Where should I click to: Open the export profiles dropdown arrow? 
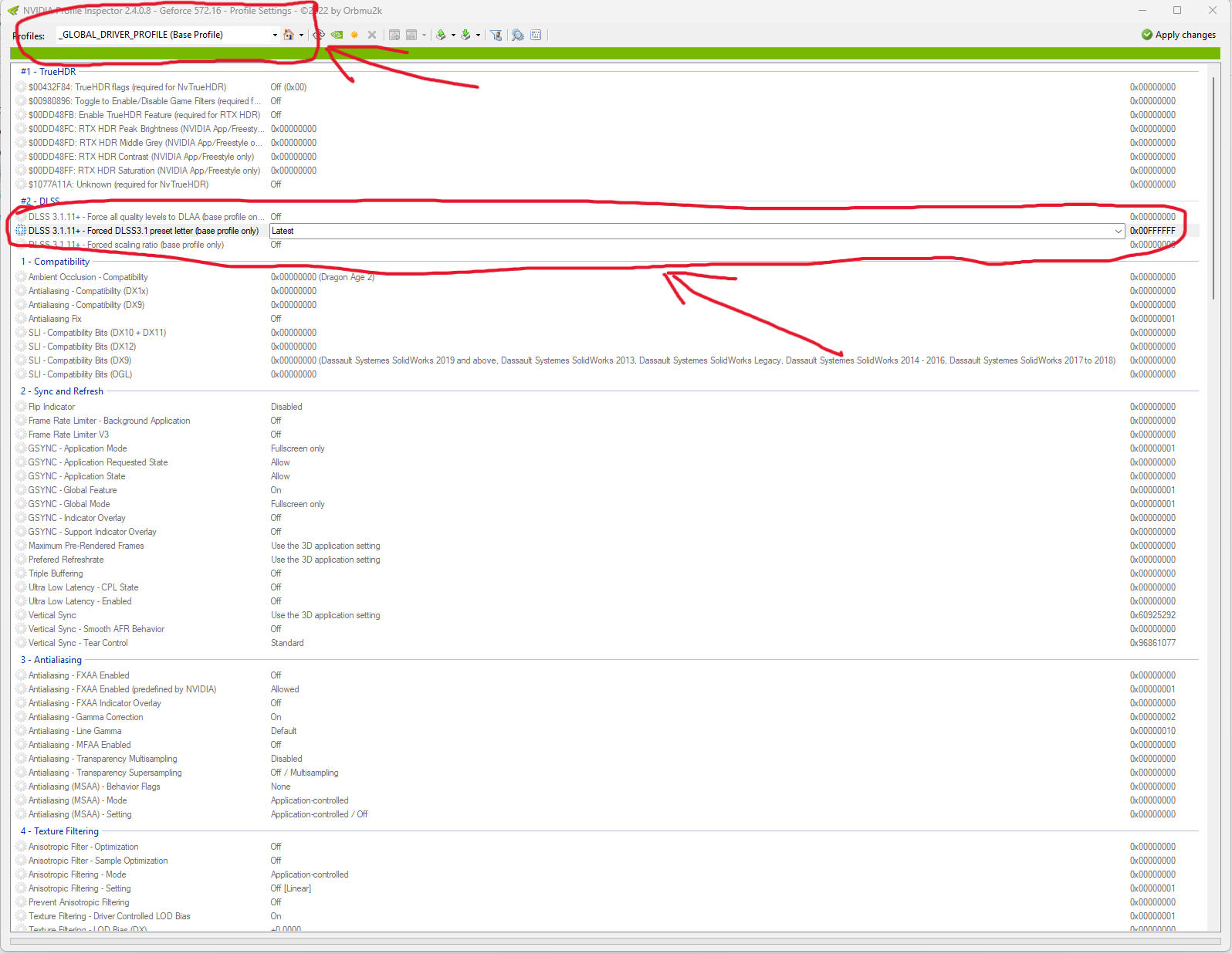tap(453, 35)
